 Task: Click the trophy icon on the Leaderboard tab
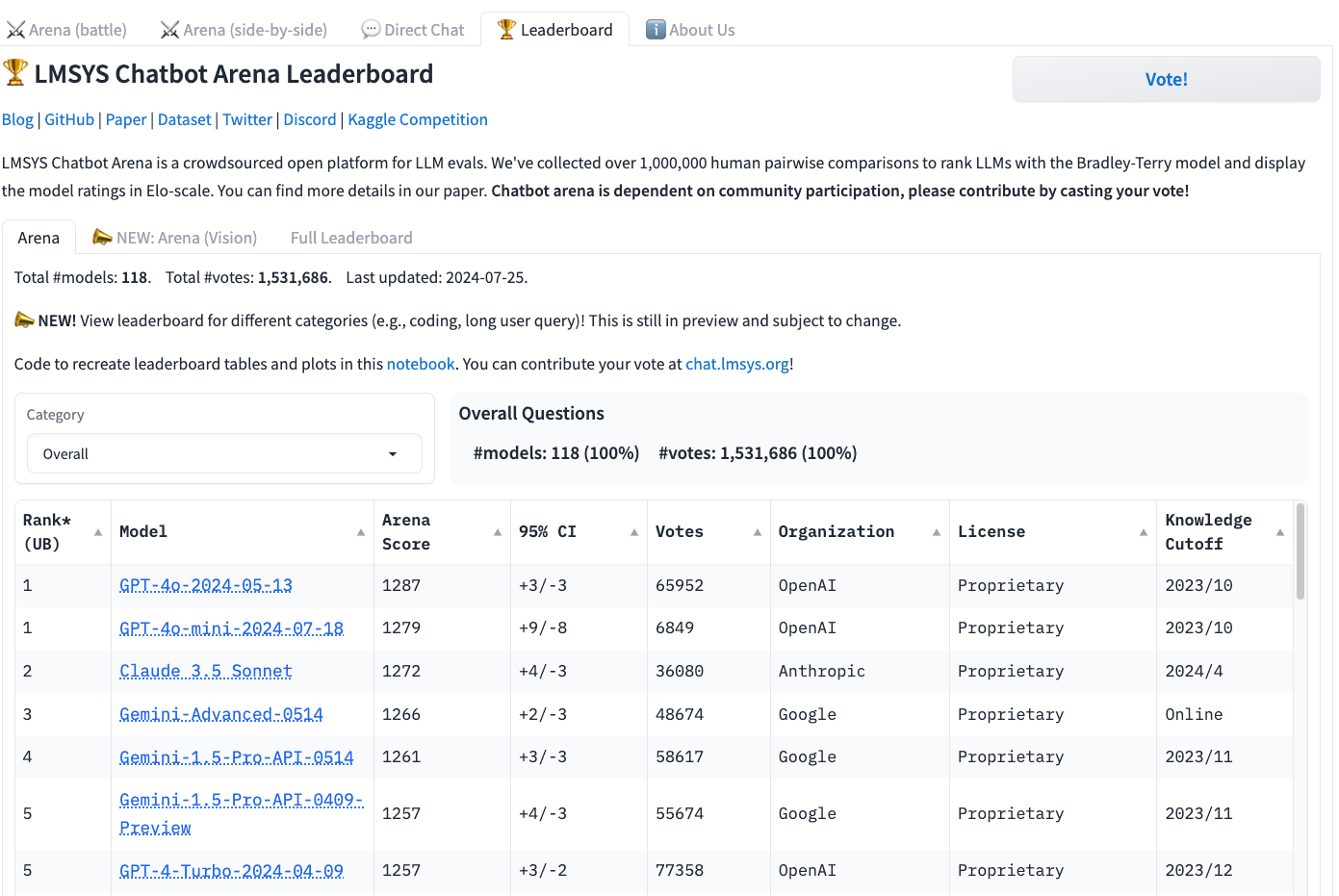[x=506, y=30]
